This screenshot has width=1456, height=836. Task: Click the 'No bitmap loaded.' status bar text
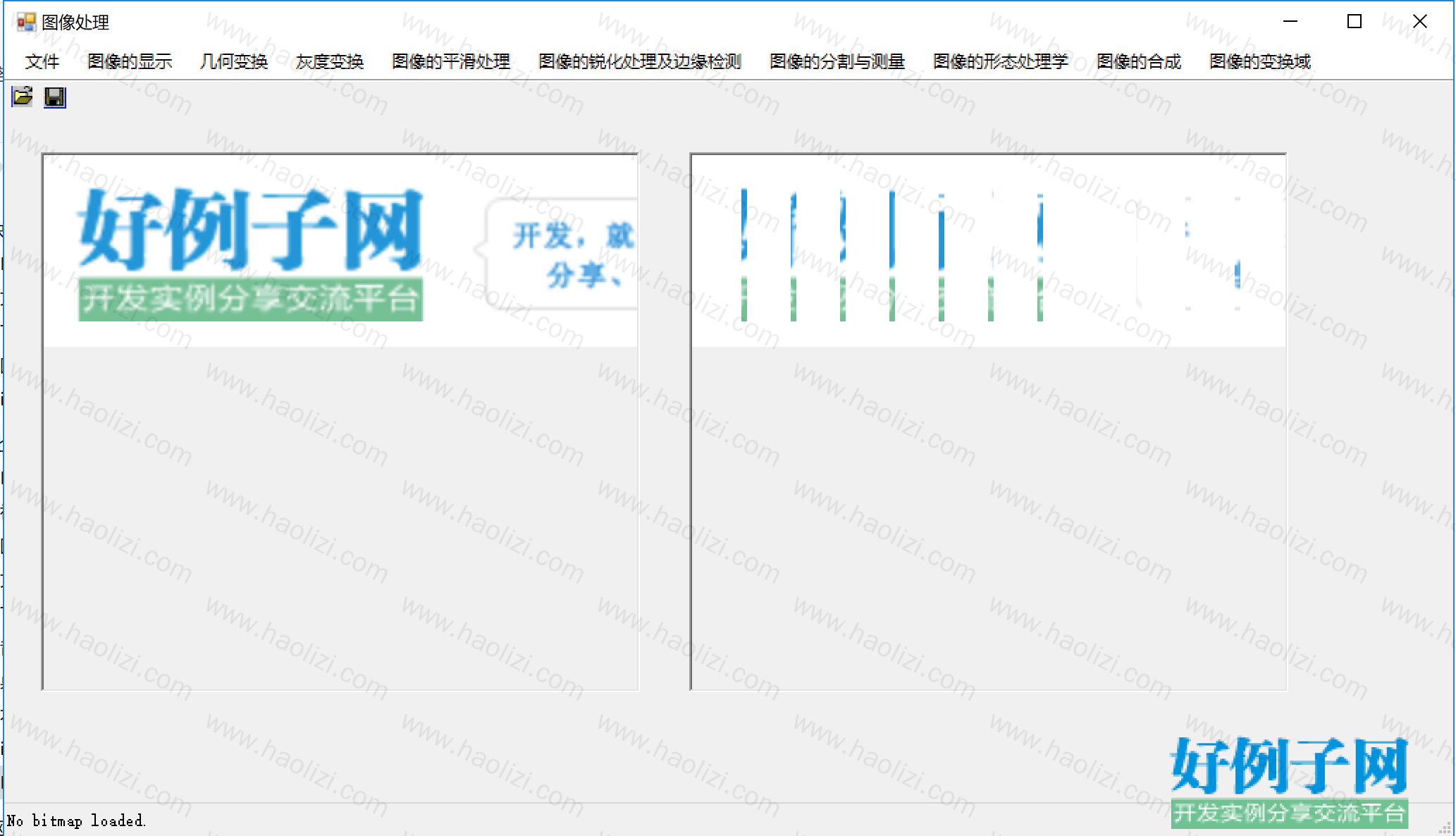tap(76, 820)
